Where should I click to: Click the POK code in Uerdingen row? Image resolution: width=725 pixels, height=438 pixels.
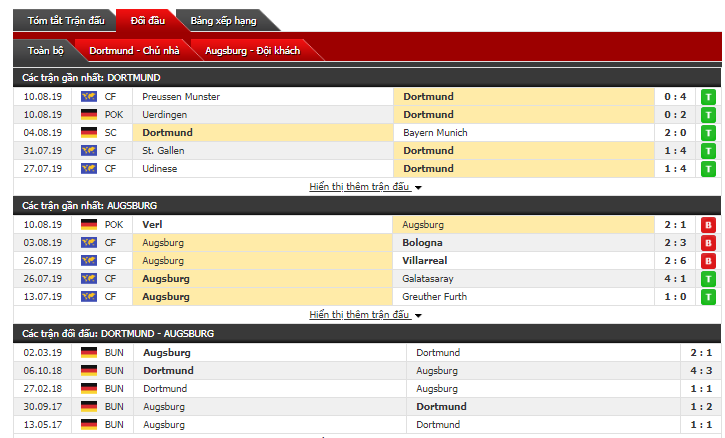click(114, 115)
